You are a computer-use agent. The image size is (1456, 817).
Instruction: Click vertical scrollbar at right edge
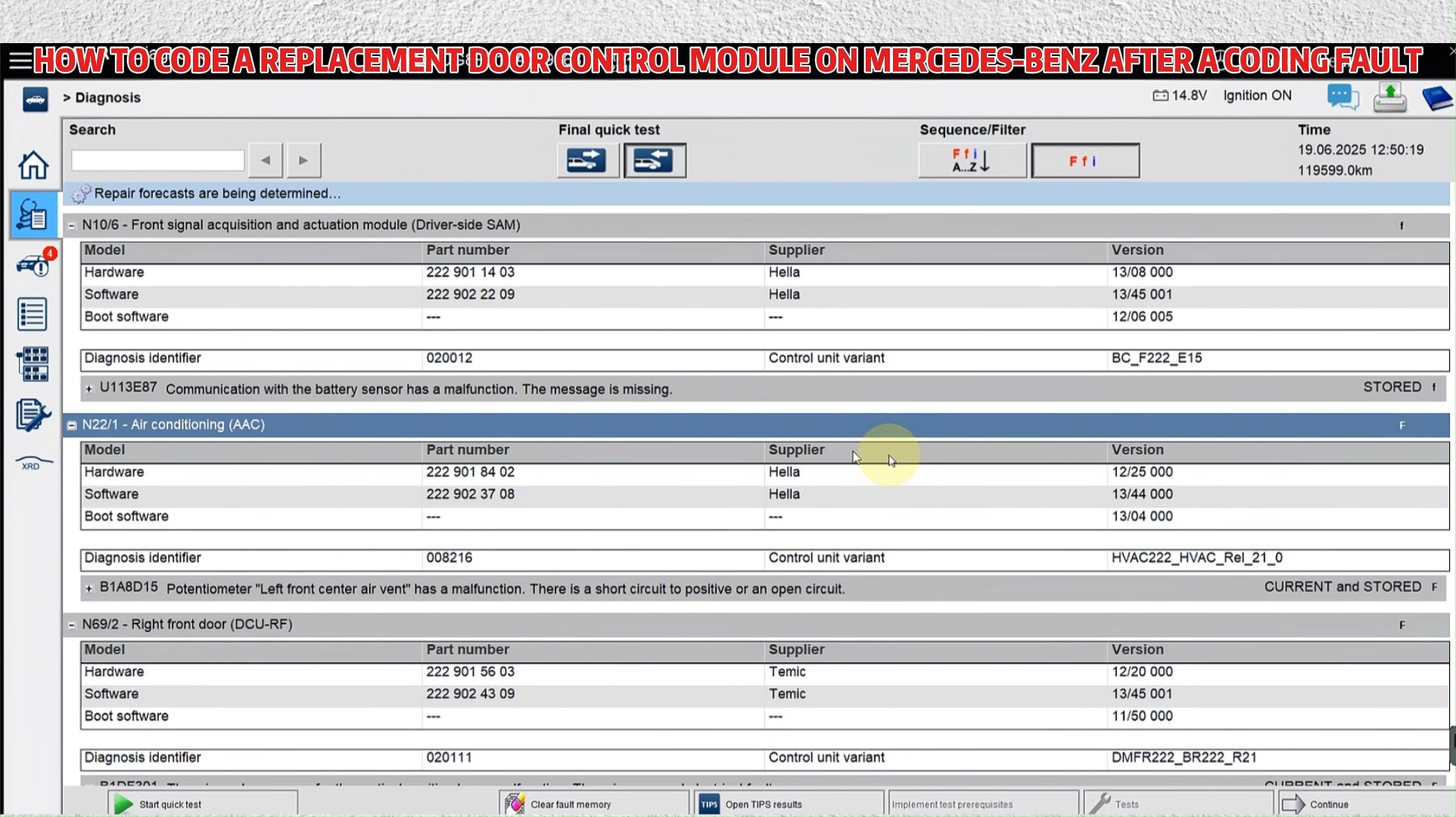point(1452,746)
